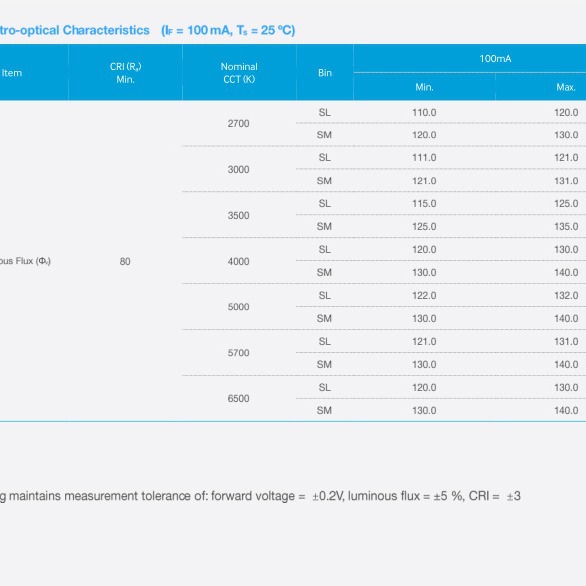The width and height of the screenshot is (586, 586).
Task: Select the 5000 CCT cell
Action: (238, 307)
